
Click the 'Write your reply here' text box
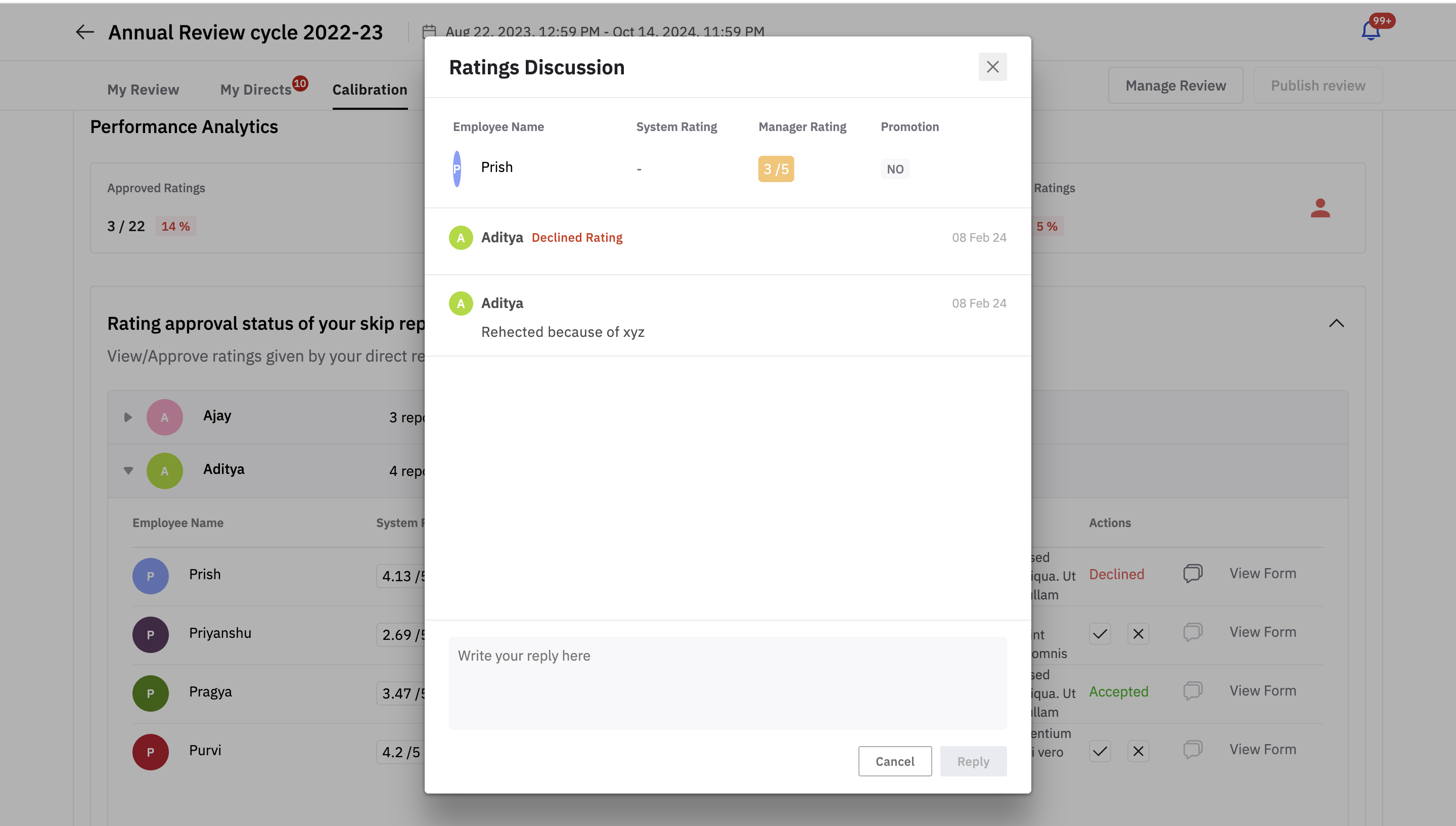point(727,683)
